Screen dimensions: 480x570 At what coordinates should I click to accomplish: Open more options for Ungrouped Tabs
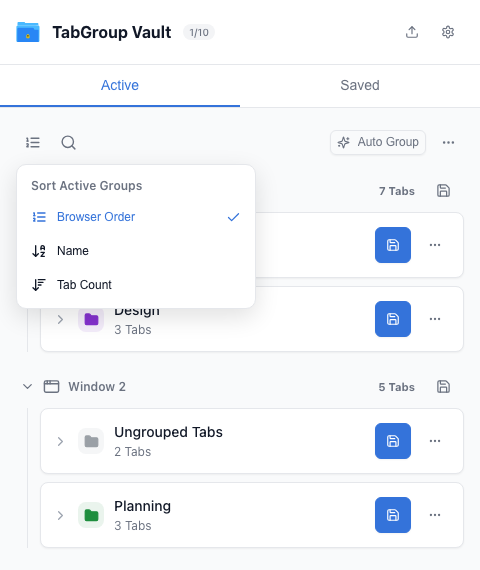pyautogui.click(x=435, y=441)
